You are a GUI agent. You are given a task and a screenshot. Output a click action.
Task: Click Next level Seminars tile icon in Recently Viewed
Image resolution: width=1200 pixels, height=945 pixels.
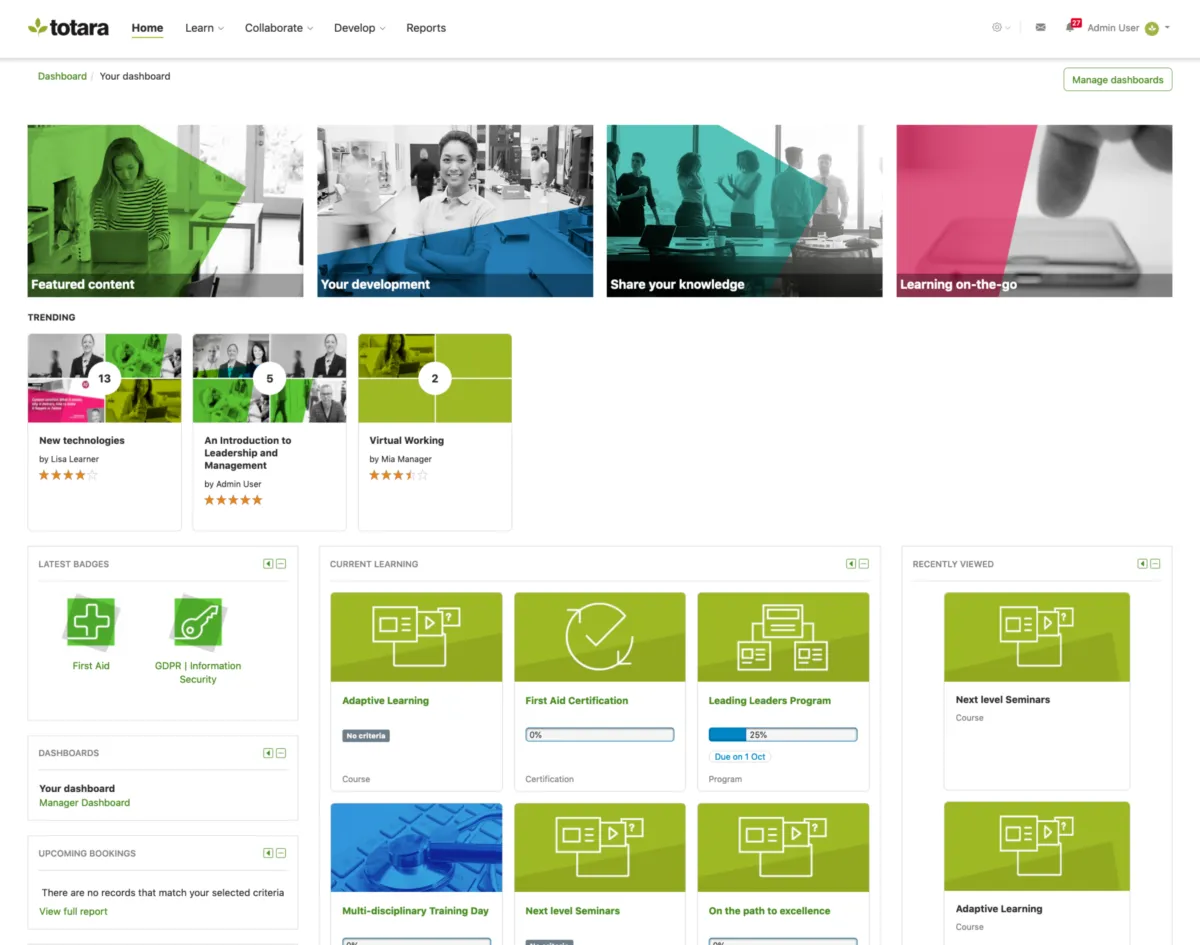click(x=1037, y=637)
